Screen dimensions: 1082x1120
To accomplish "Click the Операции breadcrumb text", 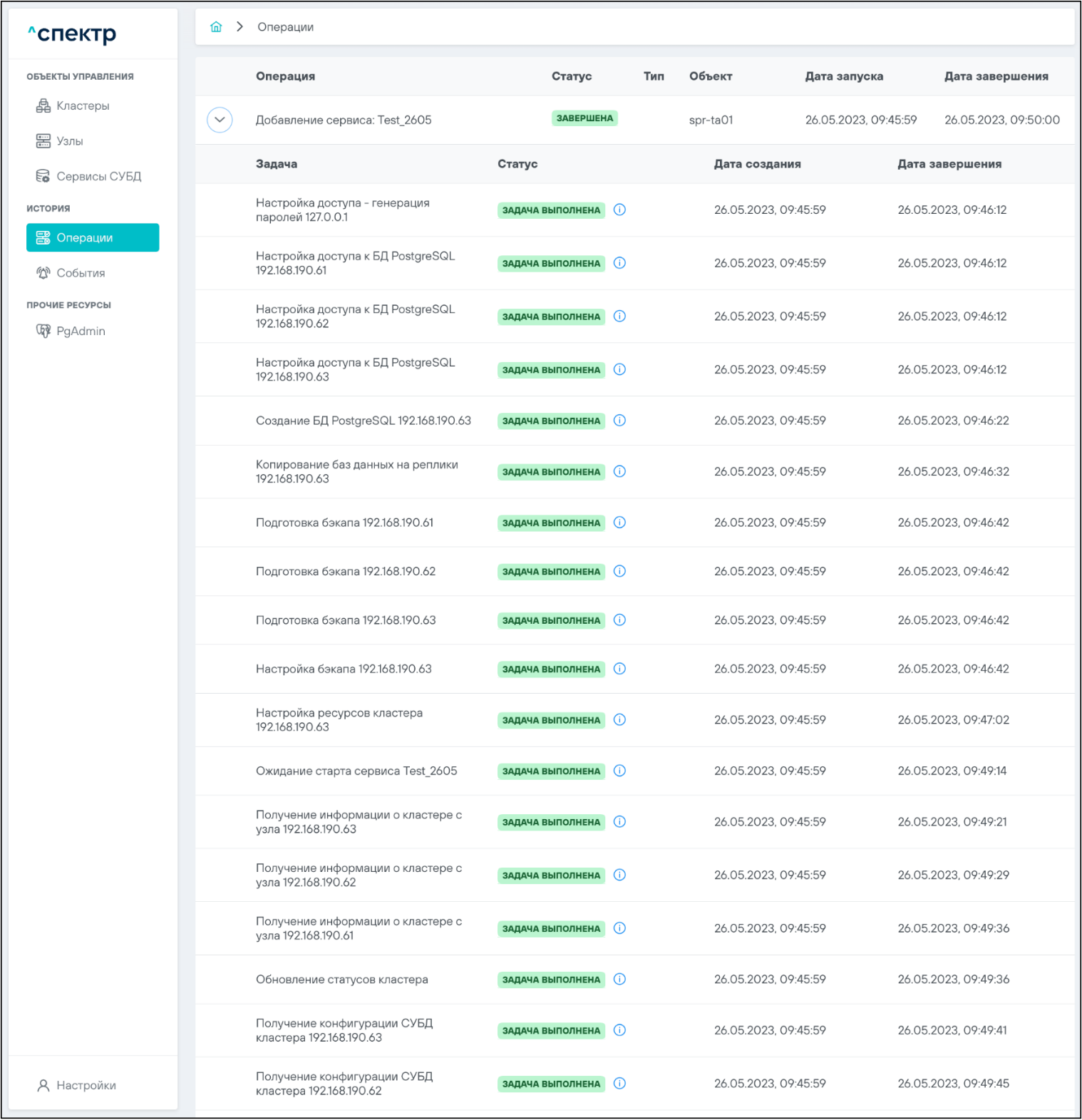I will pyautogui.click(x=285, y=27).
